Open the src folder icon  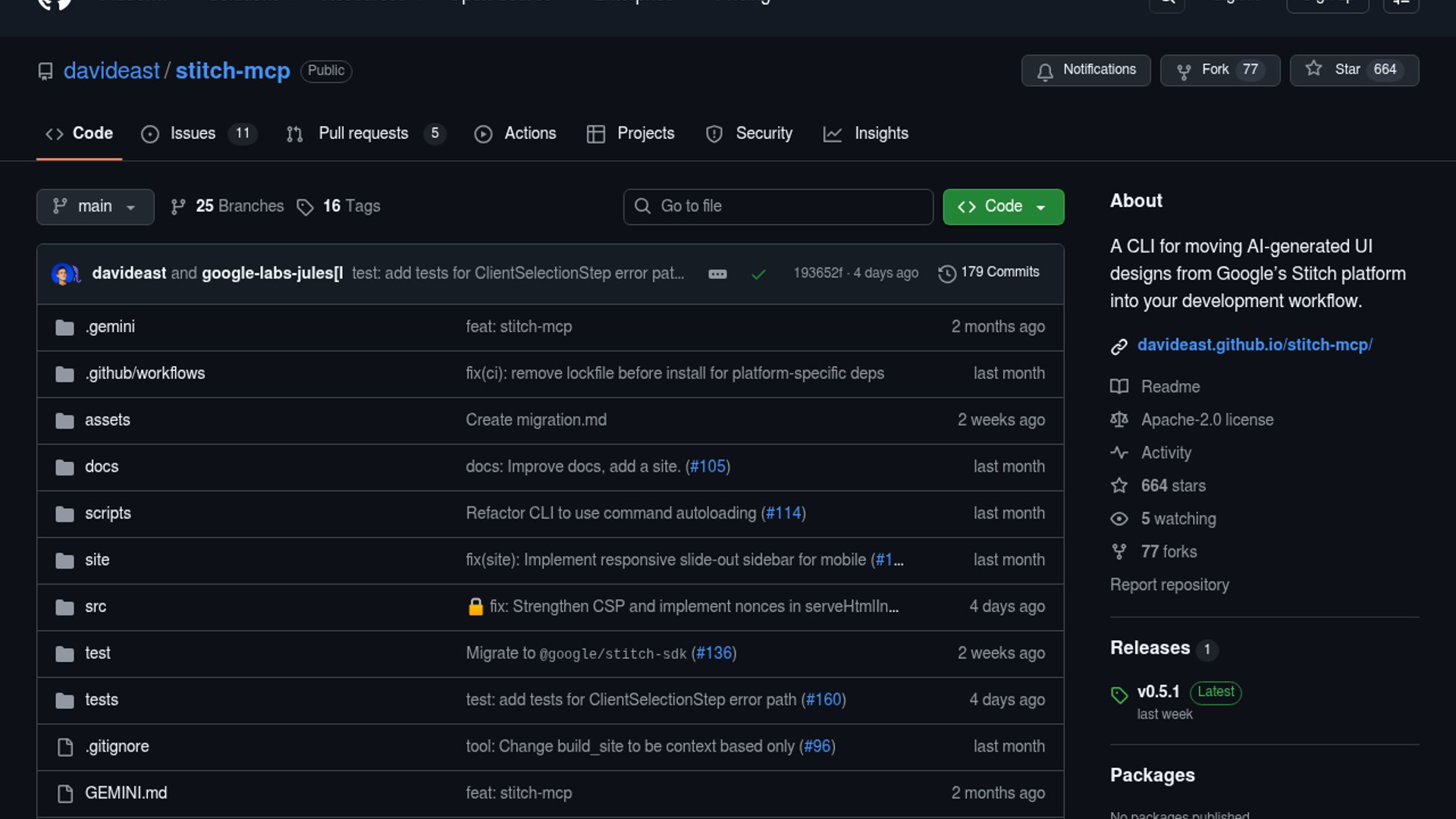[65, 607]
